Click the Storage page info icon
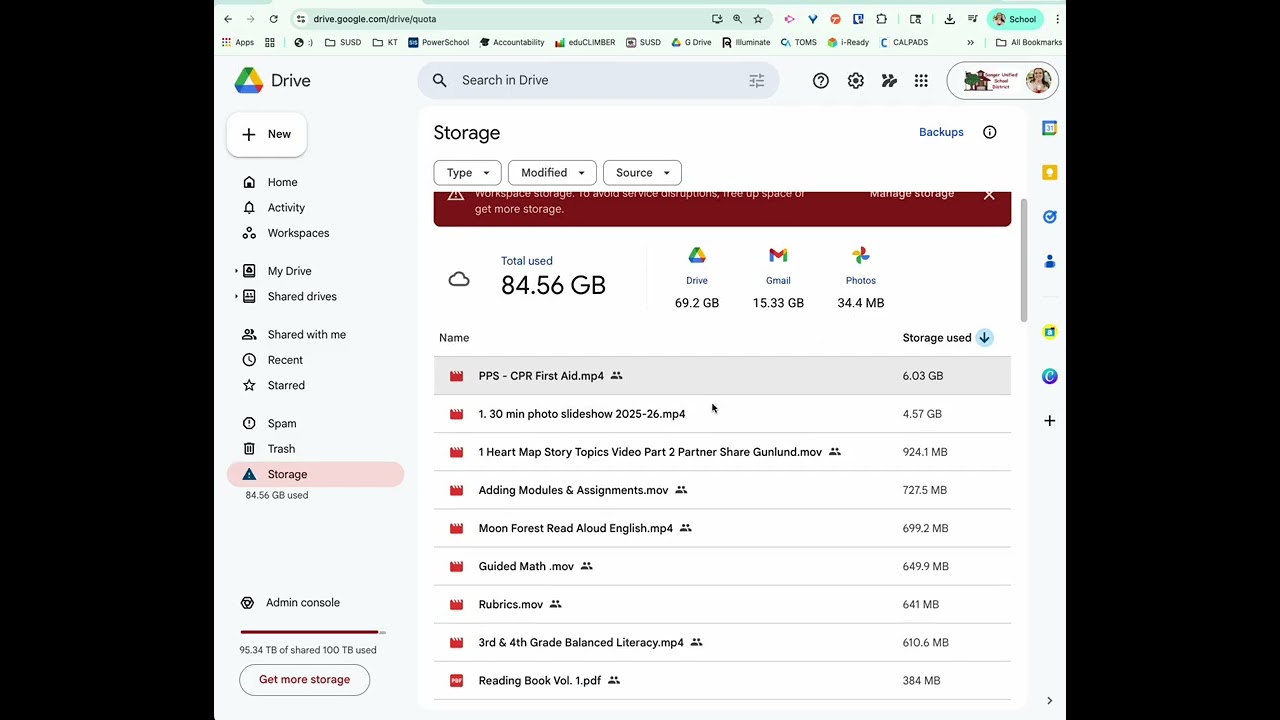 point(990,132)
